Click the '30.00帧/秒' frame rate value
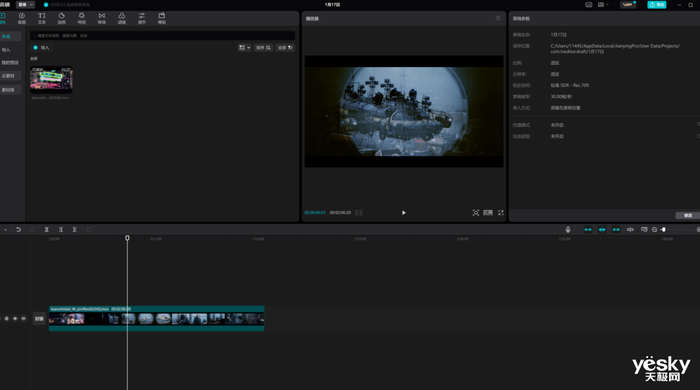The image size is (700, 390). click(561, 96)
